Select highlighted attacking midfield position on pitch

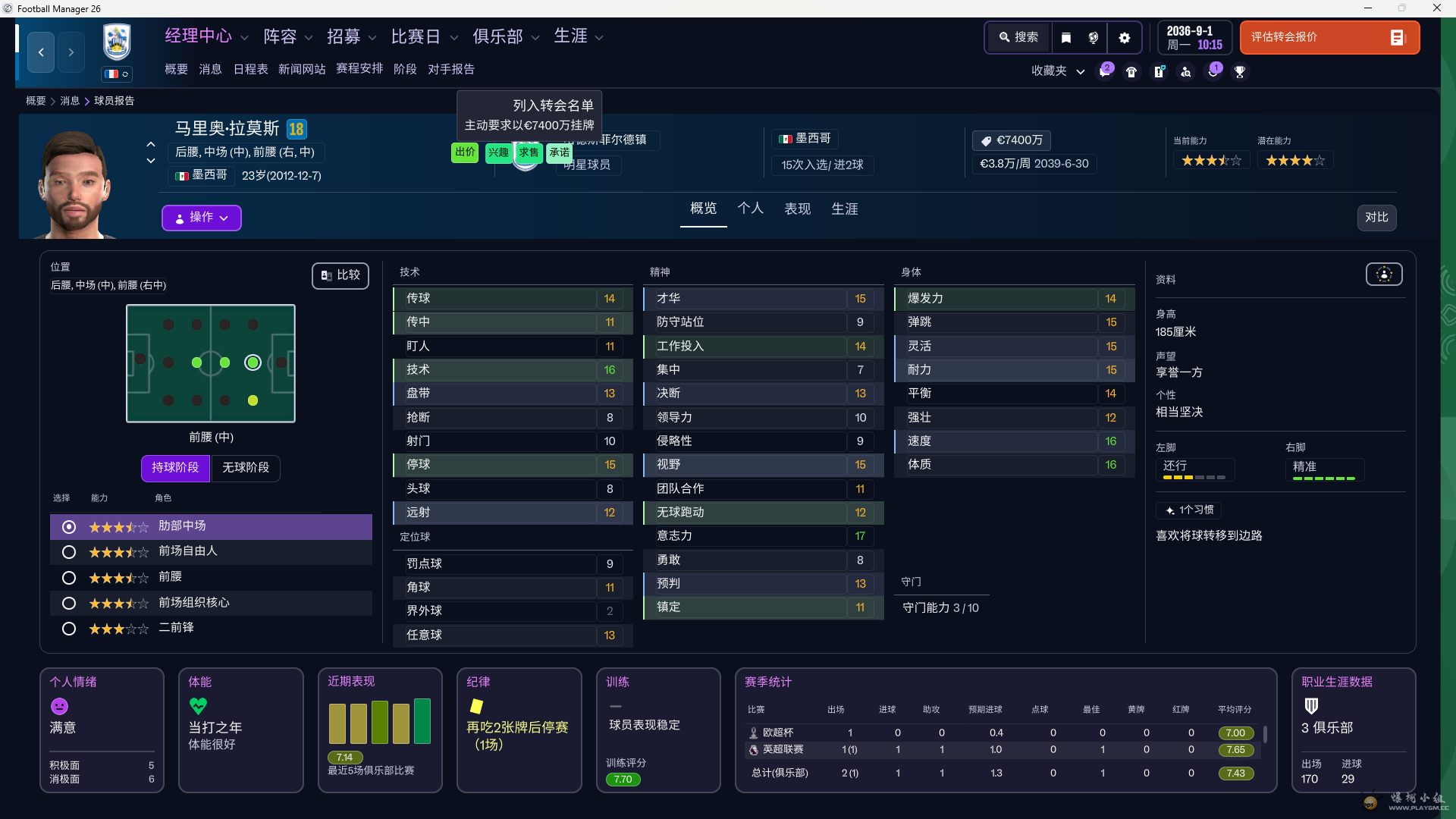[253, 362]
